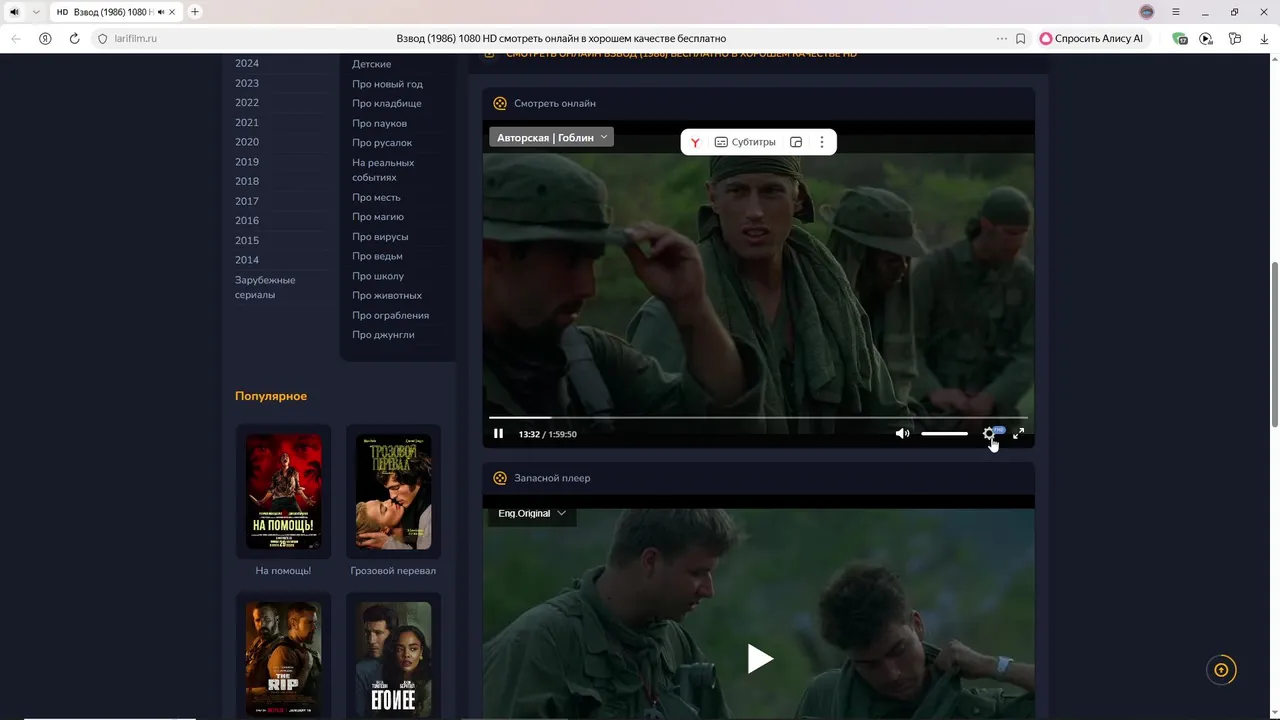
Task: Open the Yandex account icon beside back arrow
Action: 45,38
